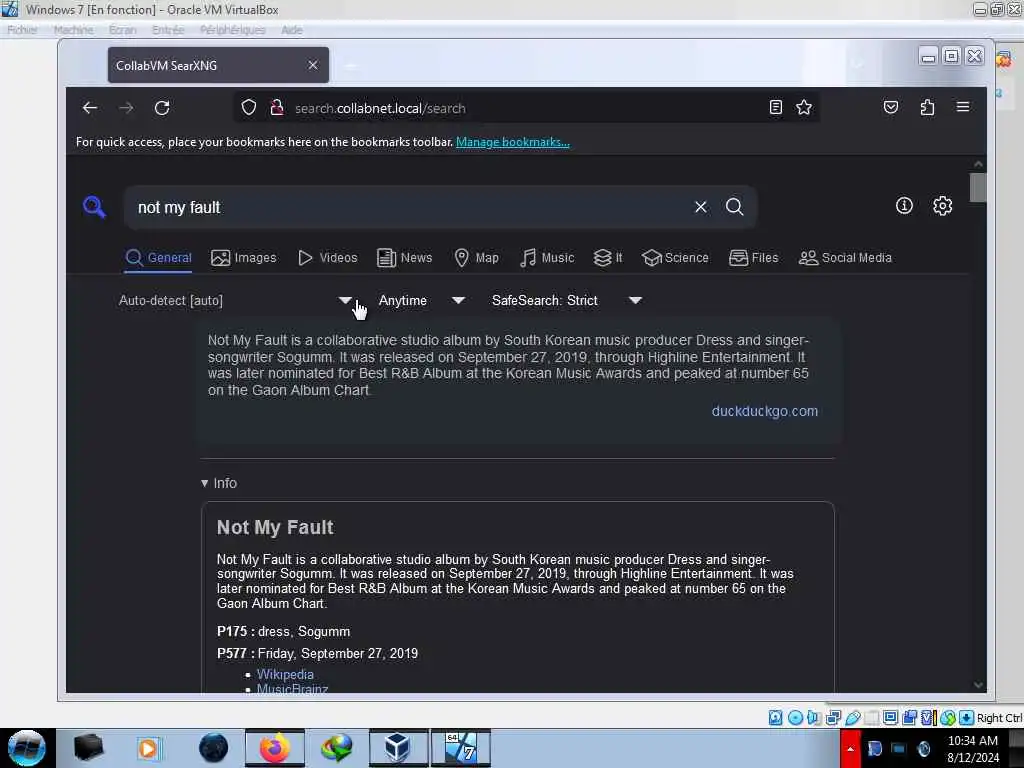The width and height of the screenshot is (1024, 768).
Task: Open SearXNG preferences gear icon
Action: [x=942, y=206]
